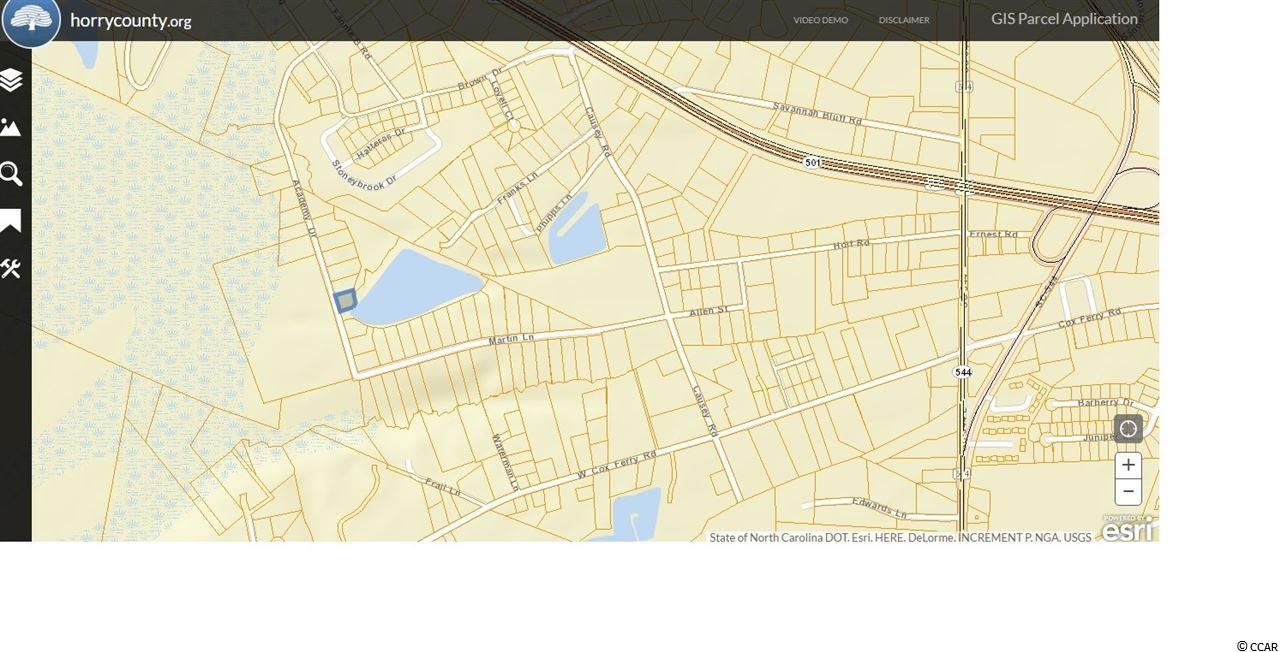This screenshot has height=652, width=1280.
Task: Open the Layers panel icon
Action: pos(11,80)
